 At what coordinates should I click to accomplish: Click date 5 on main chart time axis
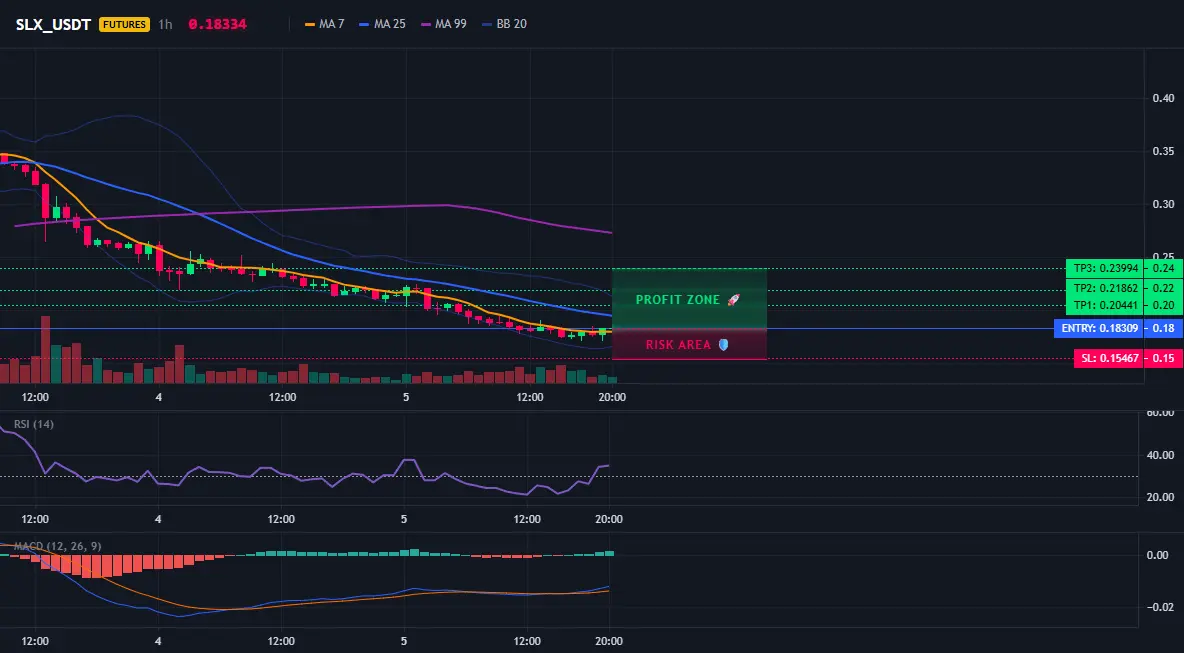(406, 397)
